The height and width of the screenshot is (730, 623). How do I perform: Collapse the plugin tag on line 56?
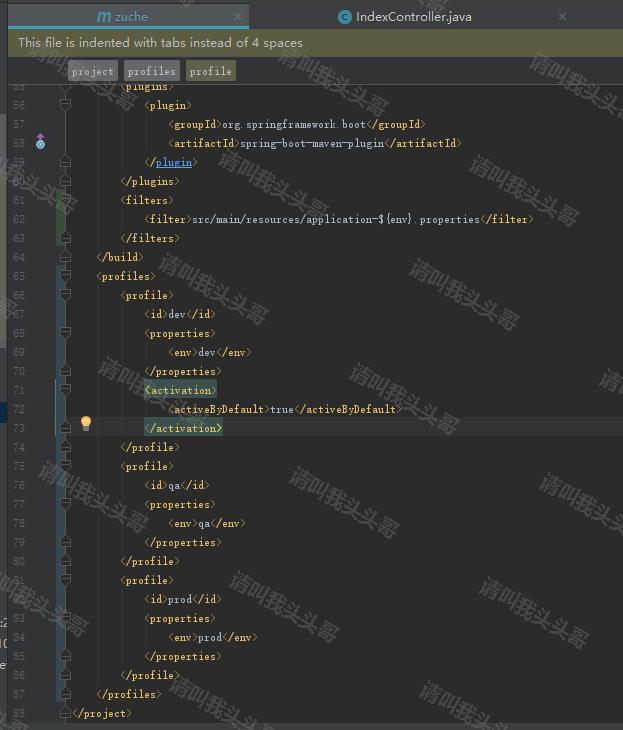(65, 104)
